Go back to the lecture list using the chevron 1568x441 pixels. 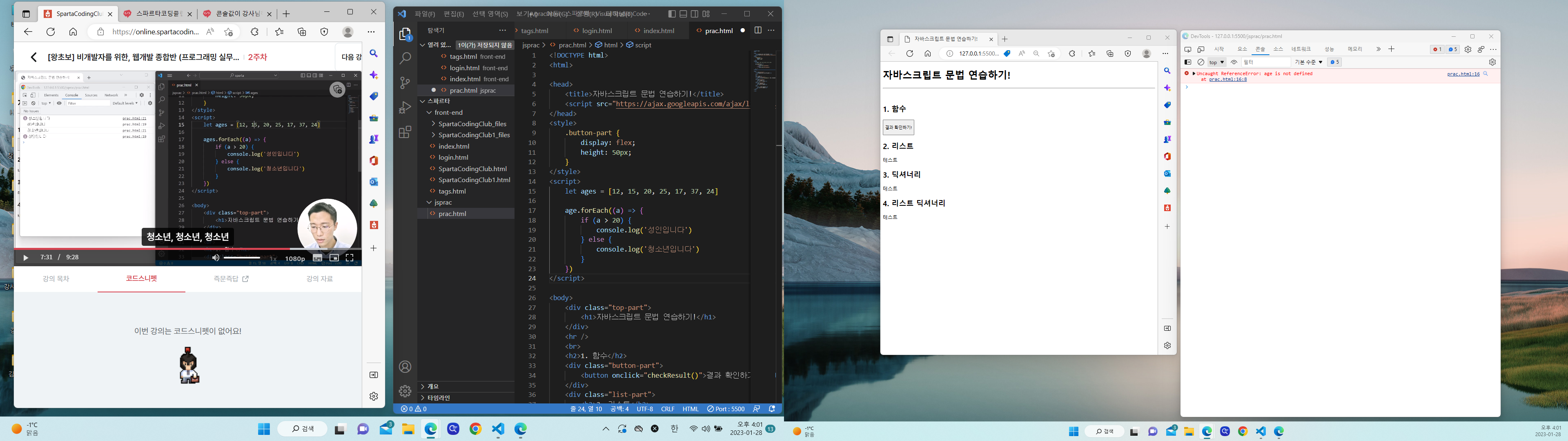tap(33, 57)
